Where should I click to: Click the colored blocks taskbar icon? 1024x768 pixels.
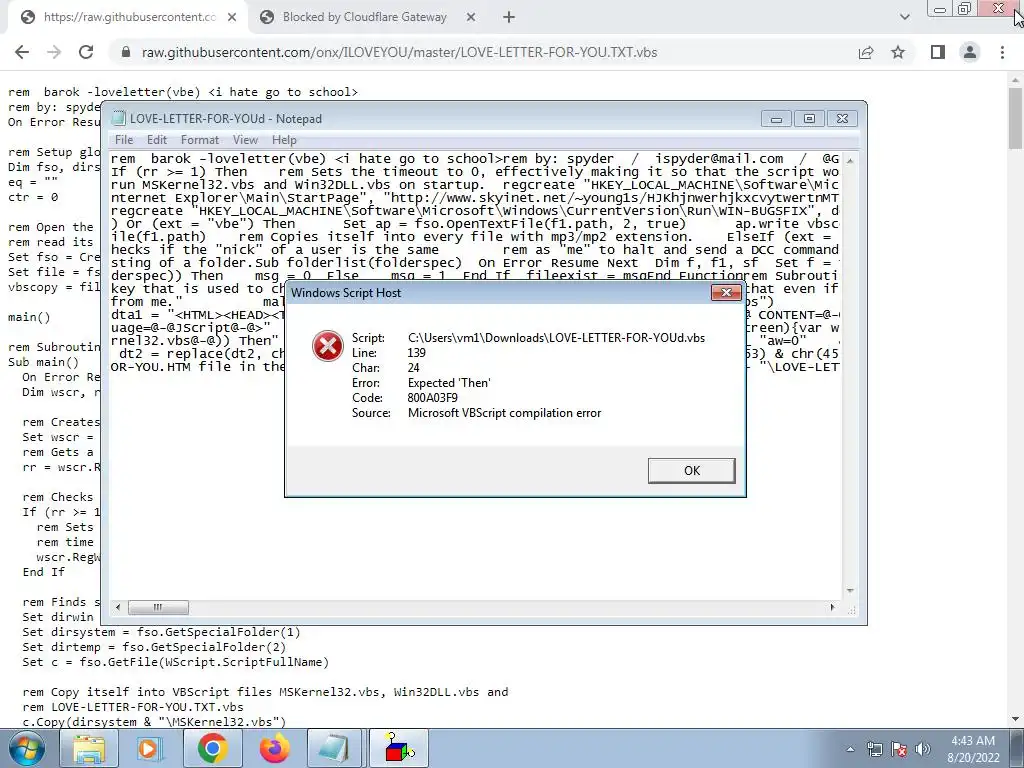click(x=398, y=748)
